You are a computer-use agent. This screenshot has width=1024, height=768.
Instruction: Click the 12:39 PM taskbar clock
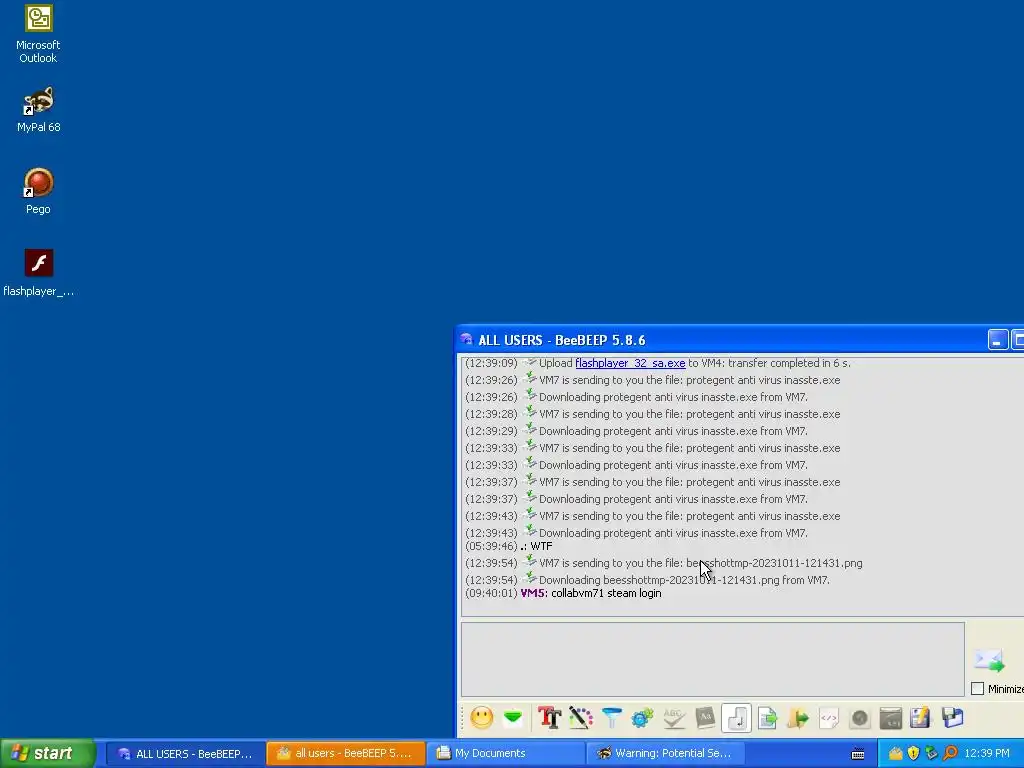point(987,754)
